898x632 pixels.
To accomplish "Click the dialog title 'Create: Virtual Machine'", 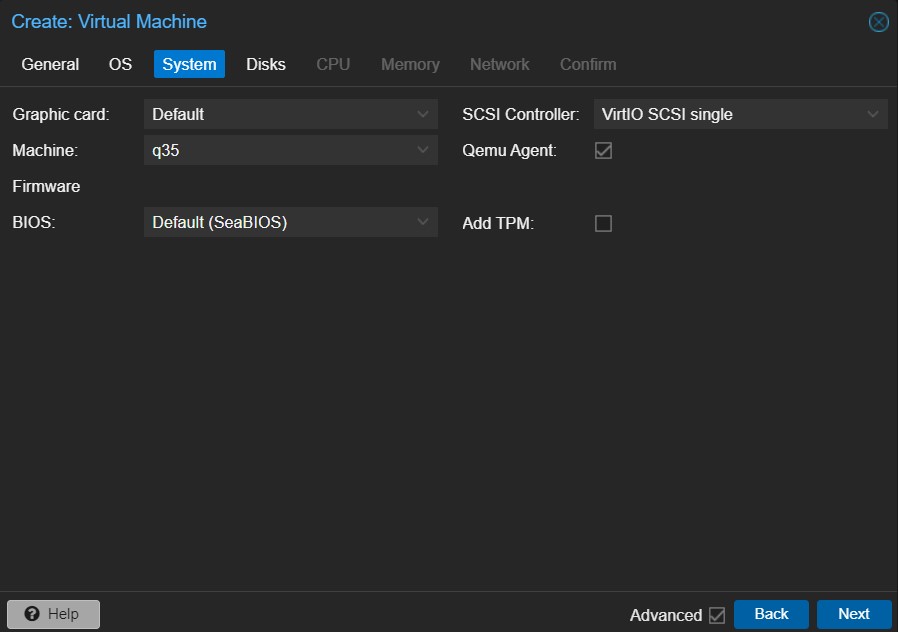I will pos(109,21).
